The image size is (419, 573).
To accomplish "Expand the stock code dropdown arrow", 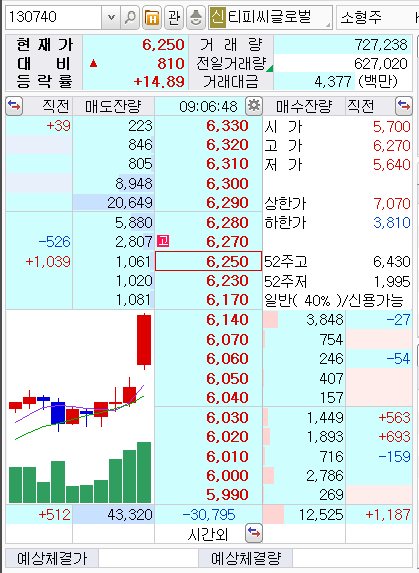I will tap(111, 17).
